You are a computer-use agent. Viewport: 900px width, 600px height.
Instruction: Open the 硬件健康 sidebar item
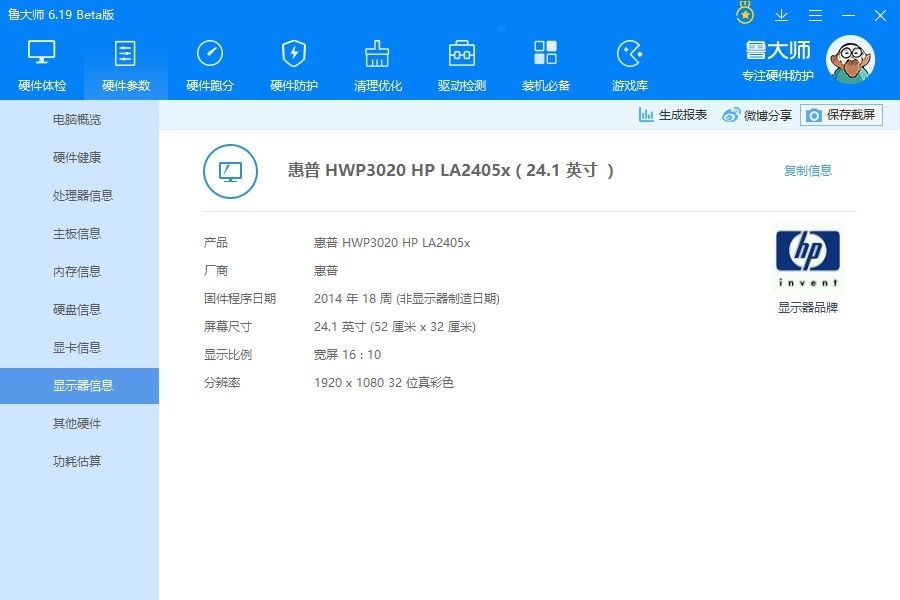click(79, 157)
